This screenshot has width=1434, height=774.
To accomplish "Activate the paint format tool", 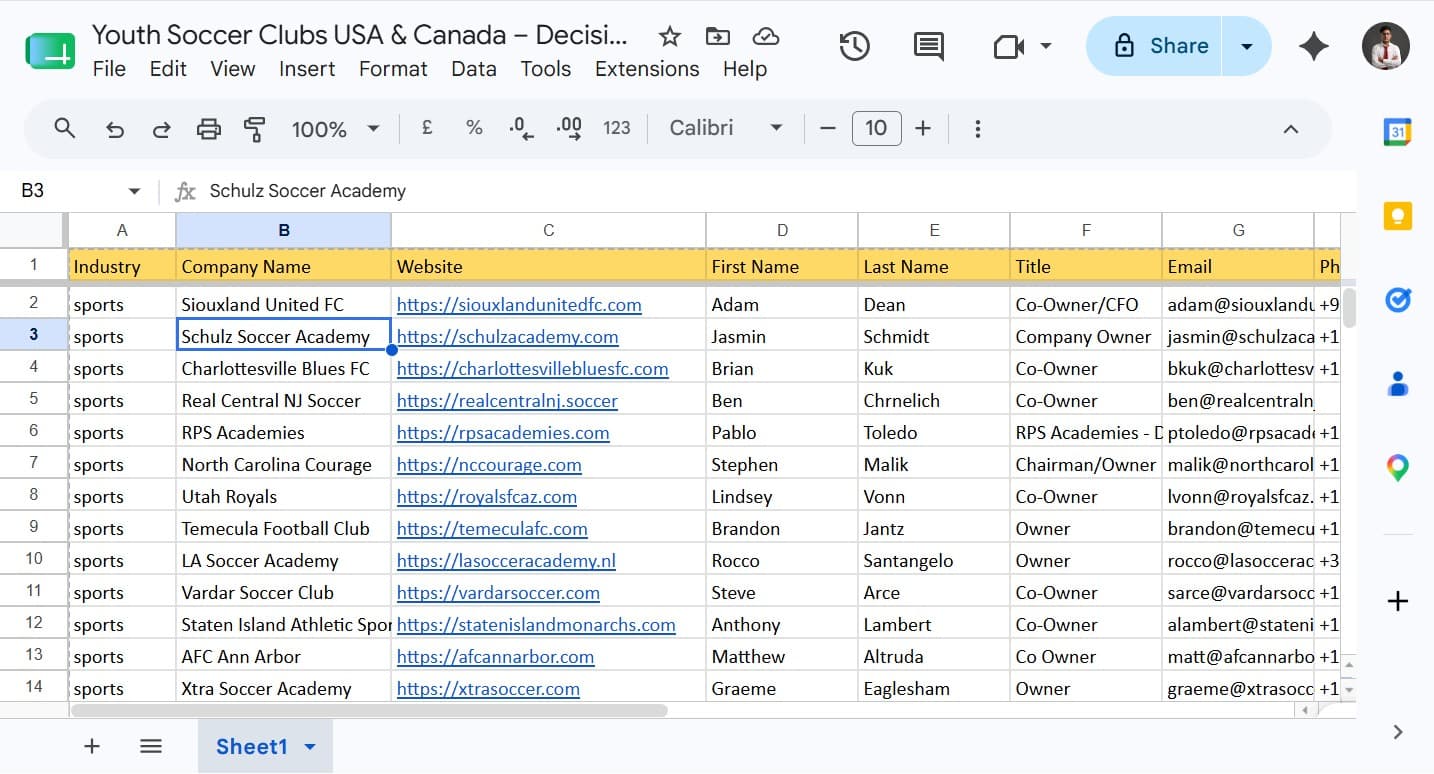I will pyautogui.click(x=255, y=128).
